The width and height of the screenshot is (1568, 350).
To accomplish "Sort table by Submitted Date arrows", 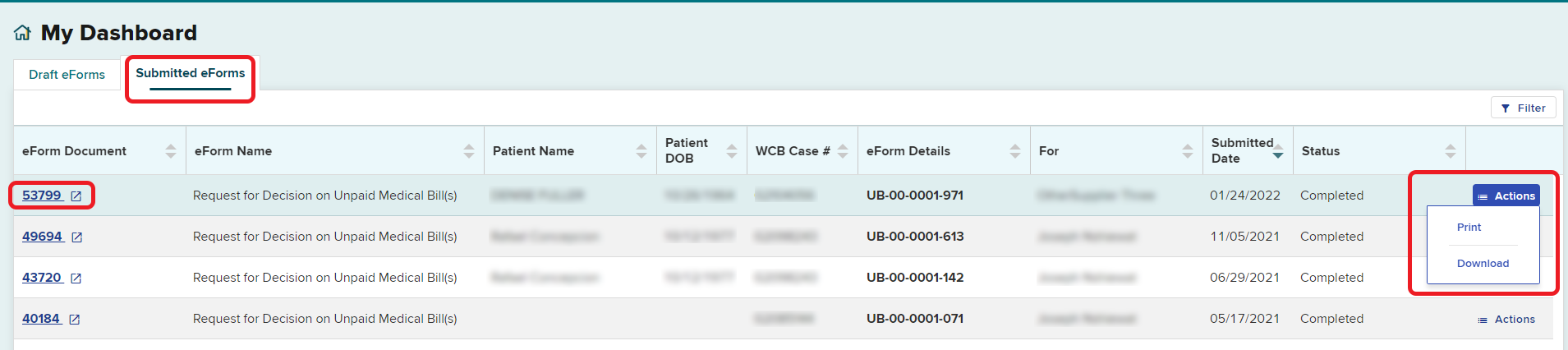I will [x=1278, y=151].
